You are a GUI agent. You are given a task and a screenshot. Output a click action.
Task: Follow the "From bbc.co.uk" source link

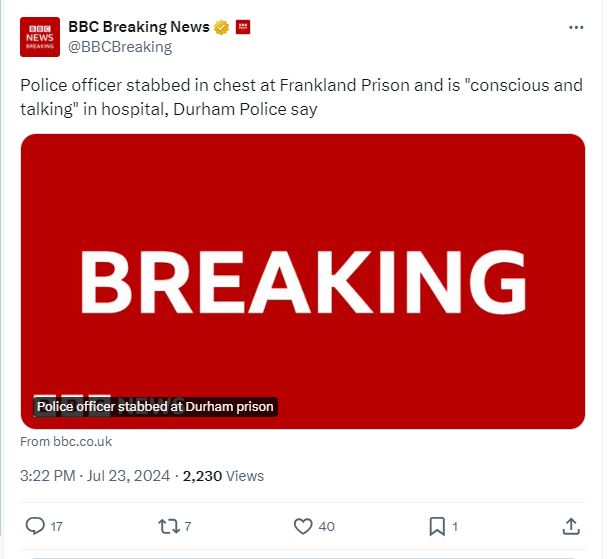coord(66,441)
